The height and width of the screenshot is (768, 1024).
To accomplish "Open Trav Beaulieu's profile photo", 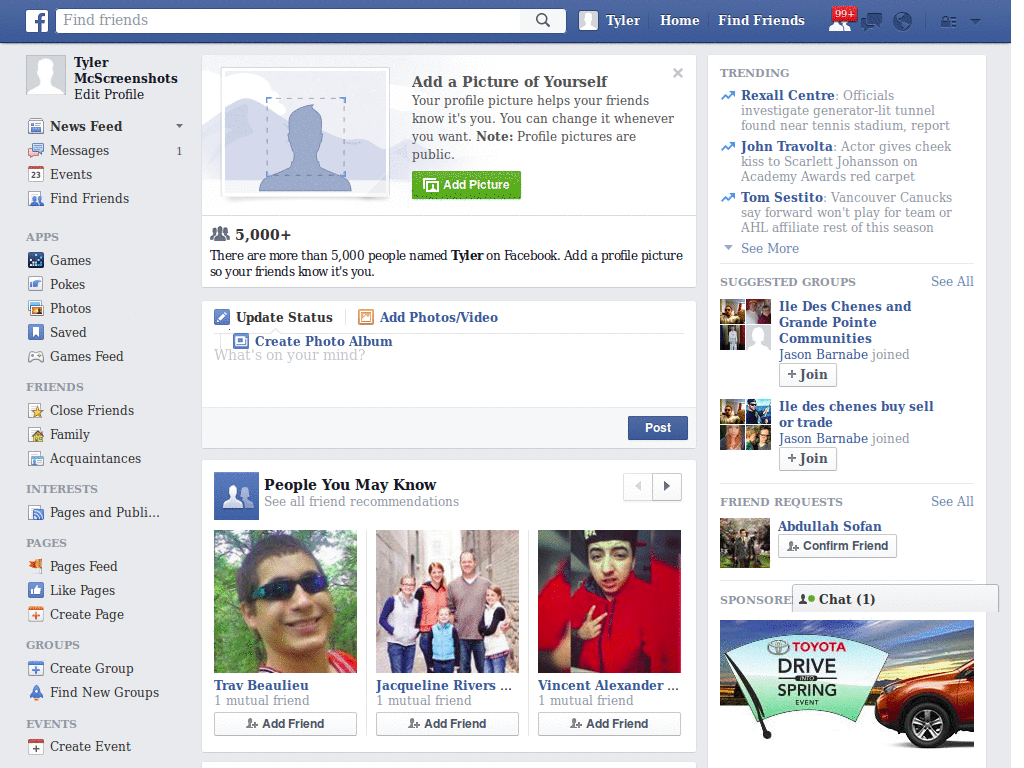I will (285, 601).
